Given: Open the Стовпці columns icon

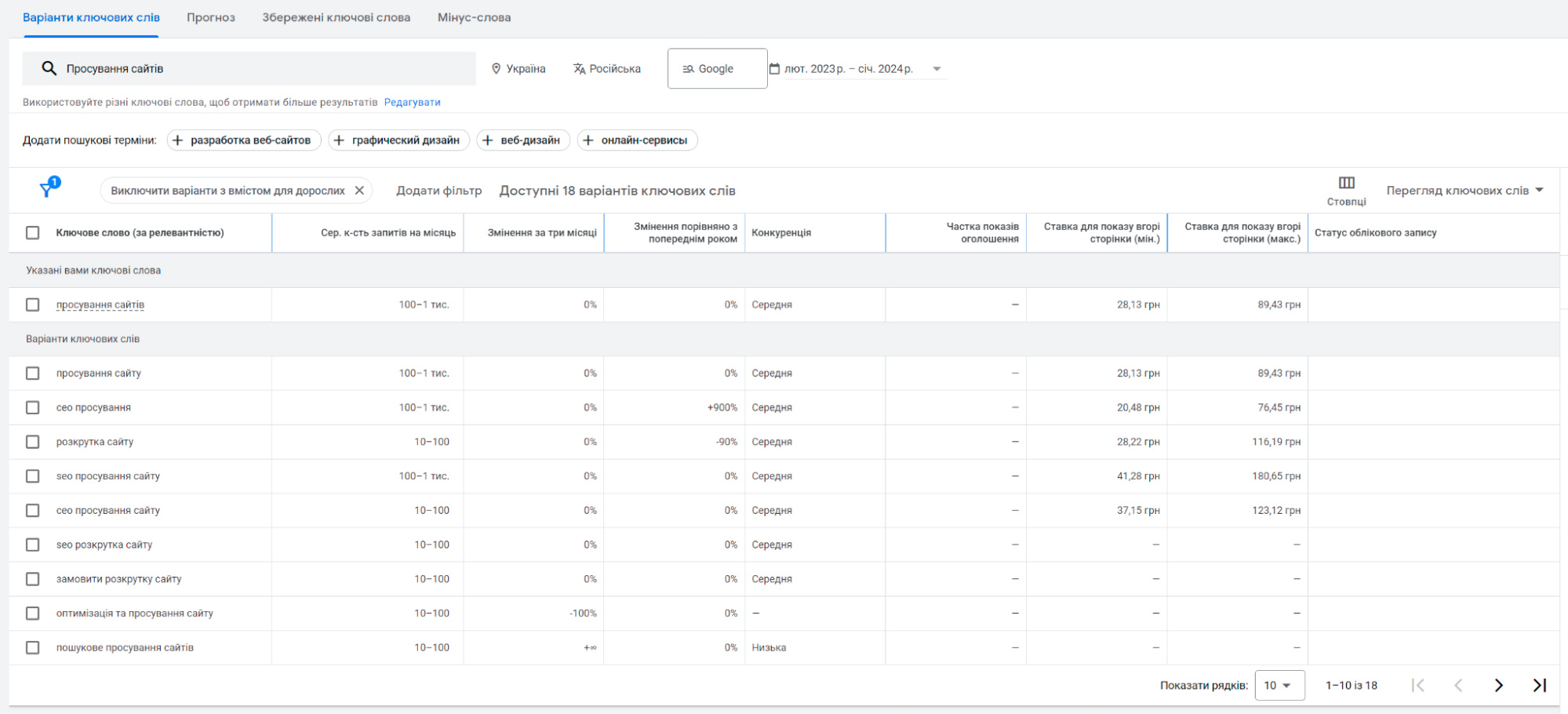Looking at the screenshot, I should click(x=1346, y=183).
